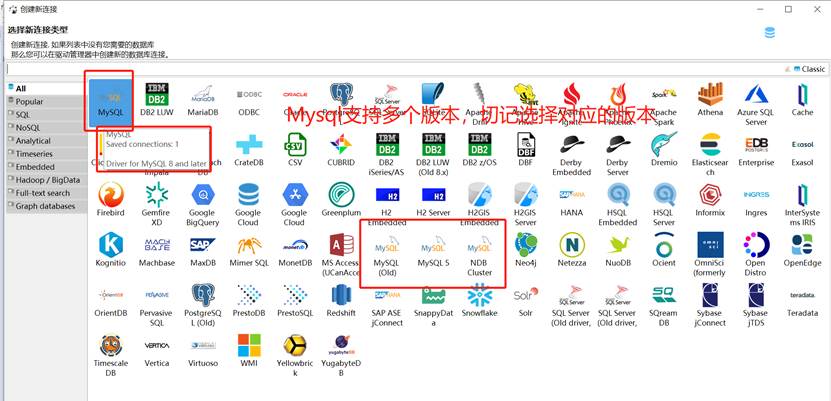Select the YugabyteDB driver
831x401 pixels.
341,355
